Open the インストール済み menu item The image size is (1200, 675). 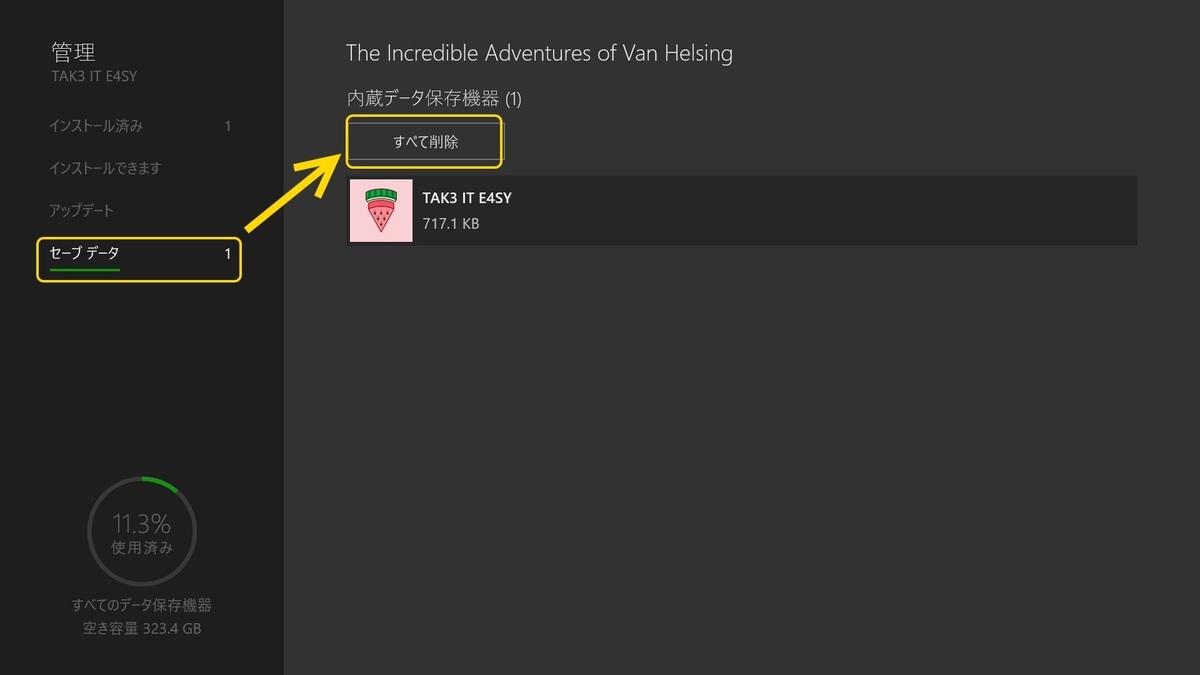click(x=96, y=126)
